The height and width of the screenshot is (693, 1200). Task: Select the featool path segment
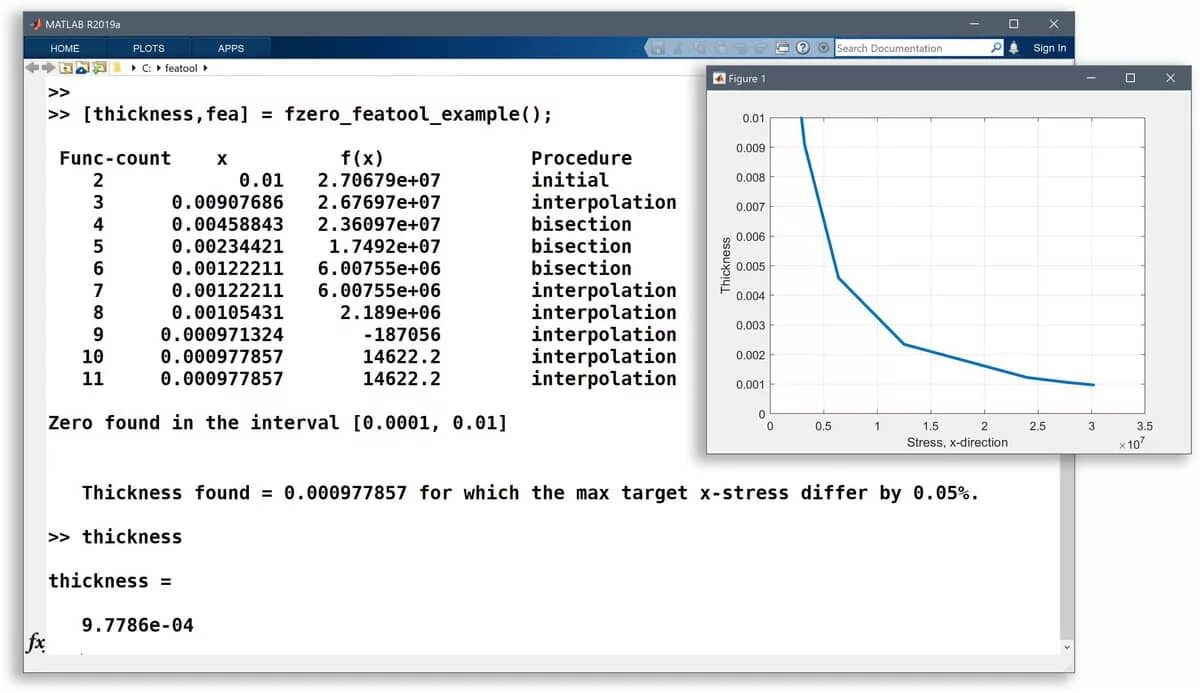click(x=181, y=68)
